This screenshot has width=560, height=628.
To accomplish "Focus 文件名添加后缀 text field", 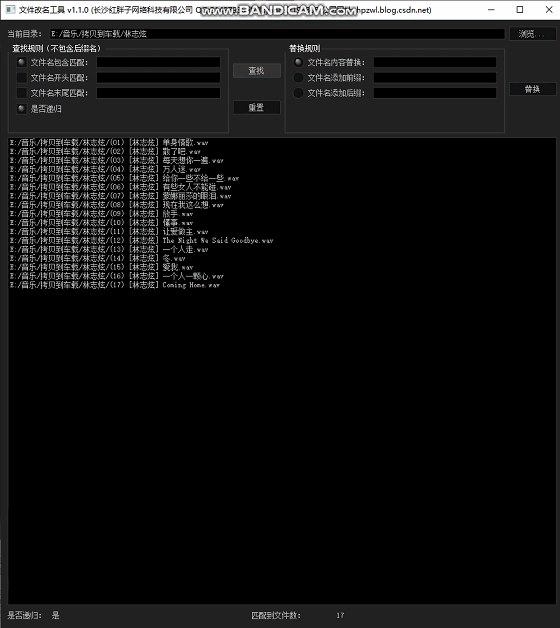I will click(x=435, y=93).
